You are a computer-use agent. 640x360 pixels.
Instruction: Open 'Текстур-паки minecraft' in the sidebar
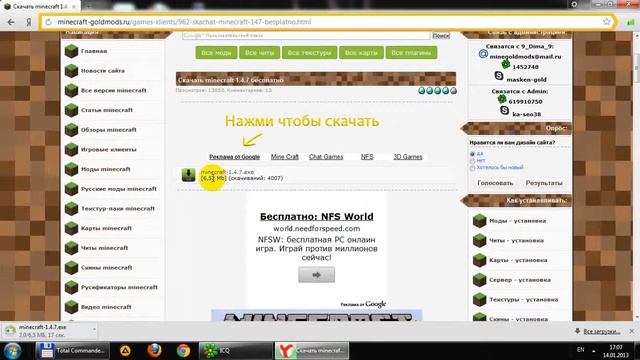[118, 209]
